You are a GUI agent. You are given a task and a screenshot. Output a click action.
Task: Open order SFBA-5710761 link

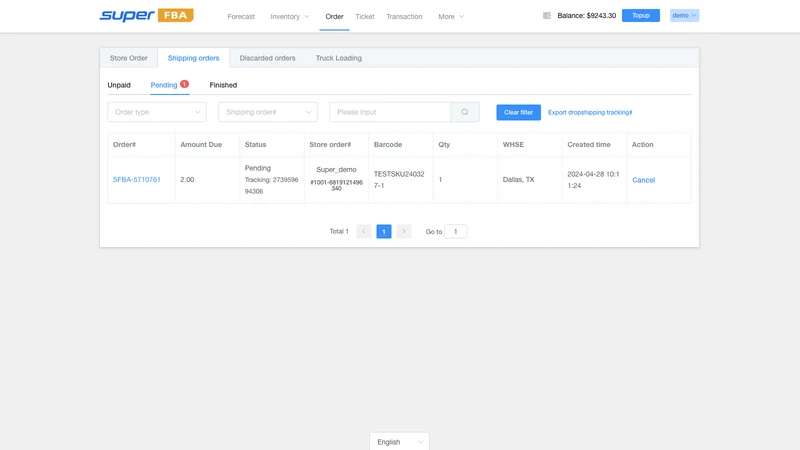tap(137, 180)
